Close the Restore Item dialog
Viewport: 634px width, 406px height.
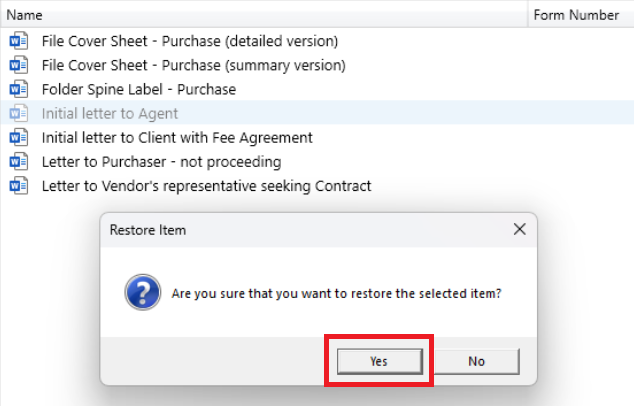[x=519, y=229]
